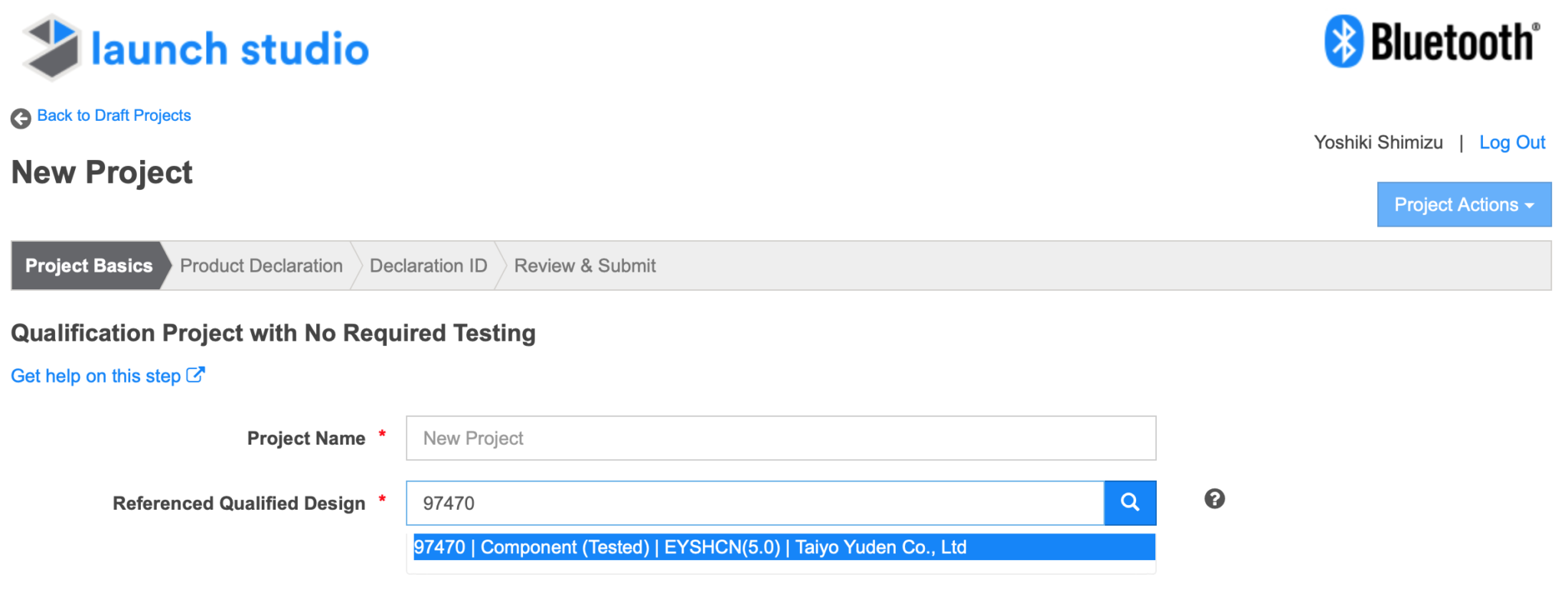Log Out of the account

pyautogui.click(x=1512, y=142)
